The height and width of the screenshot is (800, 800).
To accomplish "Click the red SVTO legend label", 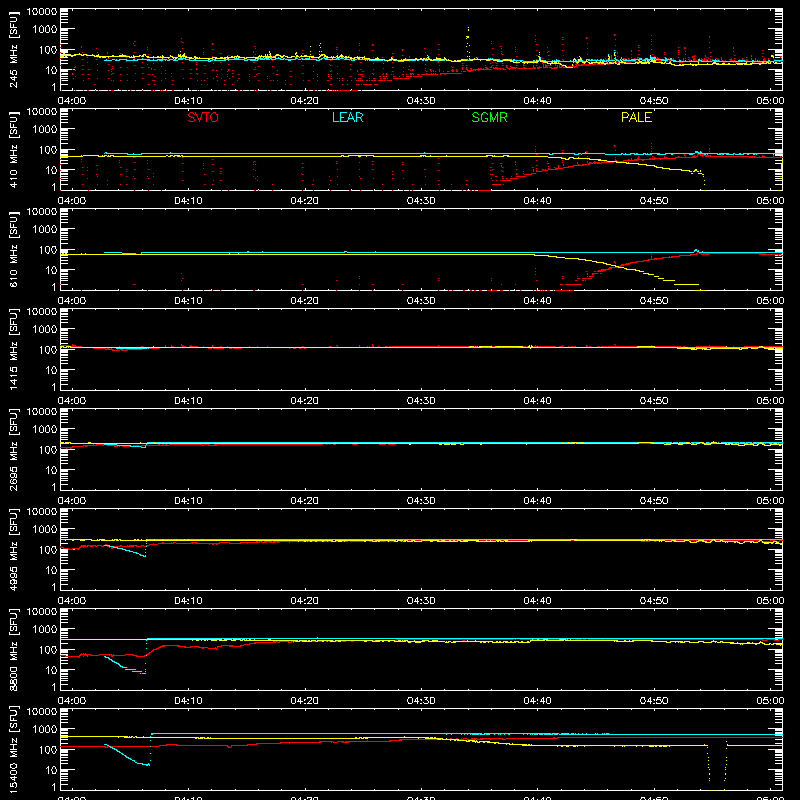I will (x=203, y=117).
